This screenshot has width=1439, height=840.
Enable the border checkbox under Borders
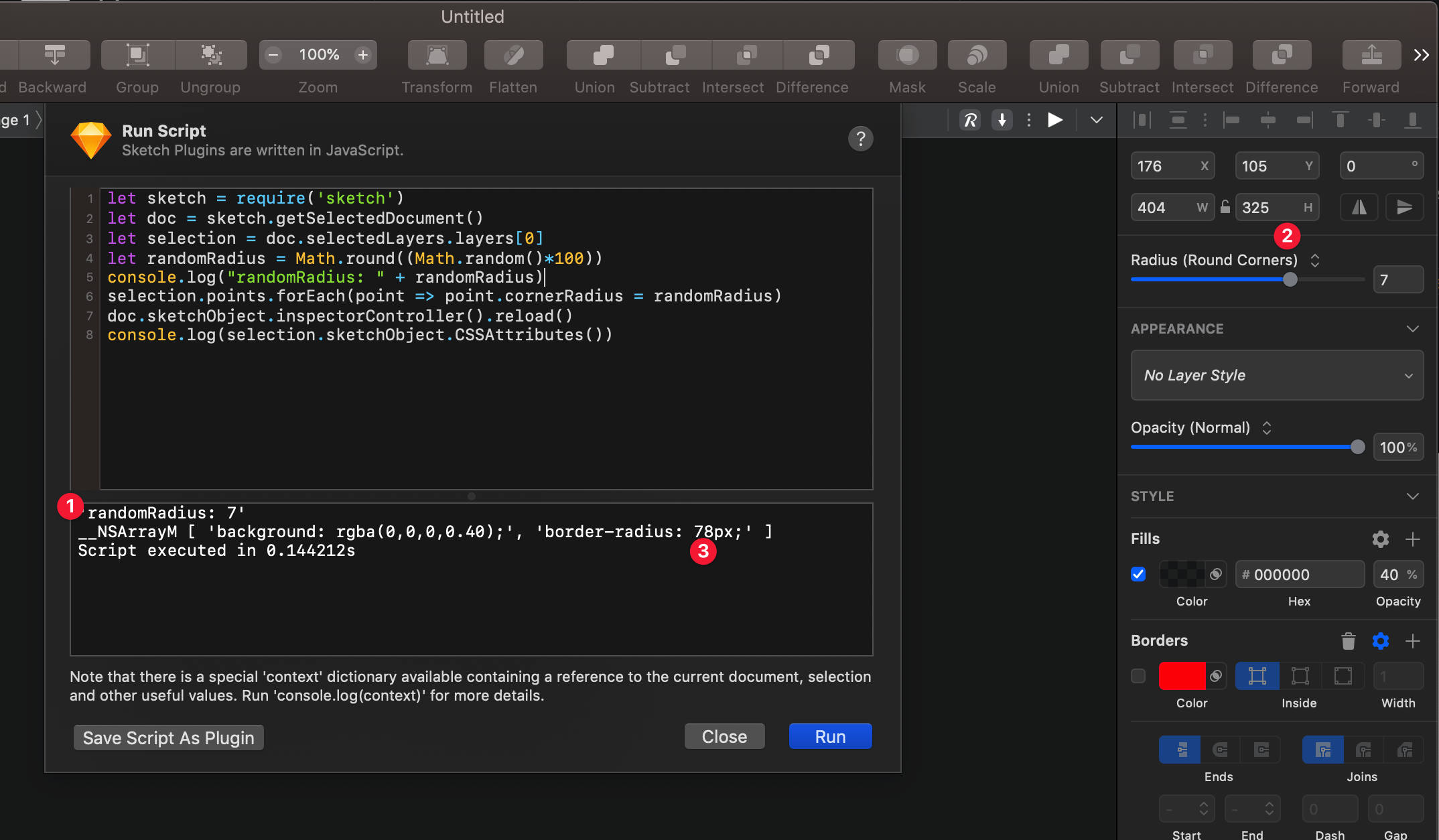click(1138, 677)
